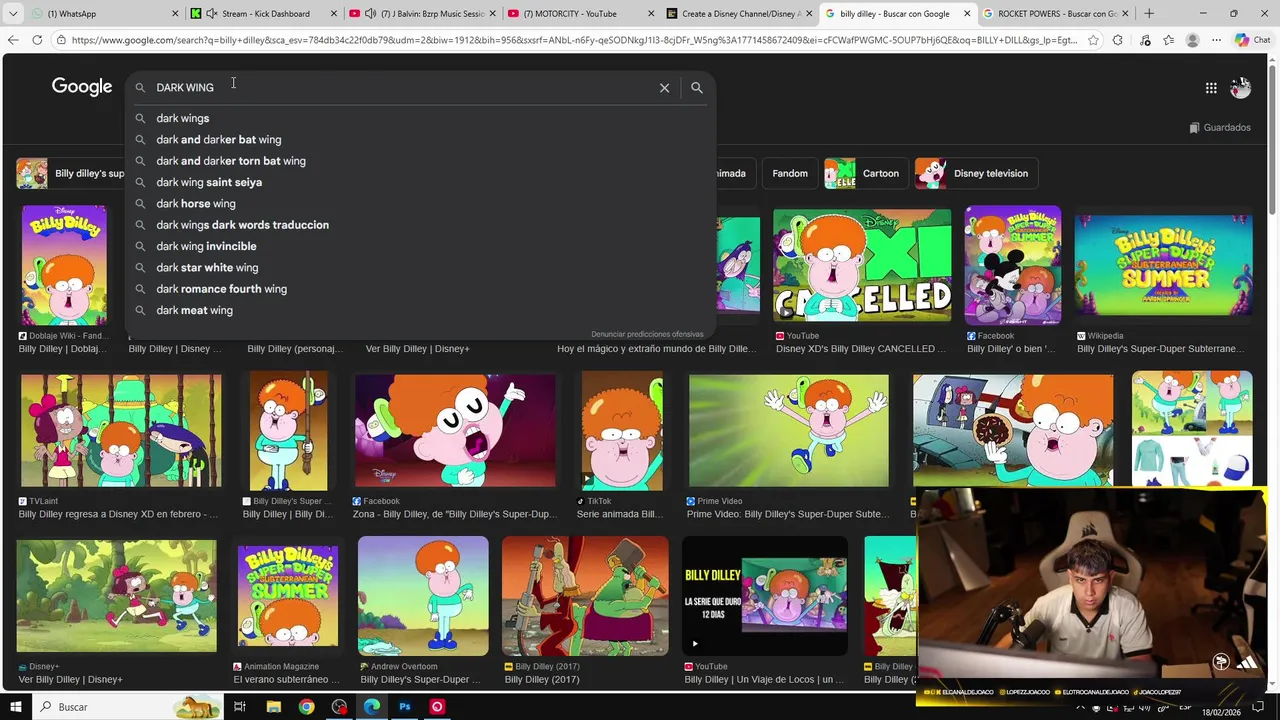Click the browser address bar URL
The width and height of the screenshot is (1280, 720).
[x=574, y=40]
